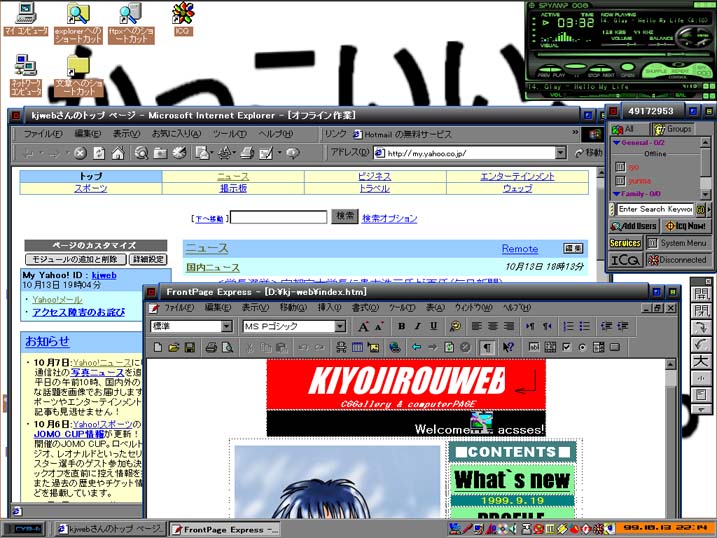Click the blue Back arrow in FrontPage Express

pyautogui.click(x=416, y=347)
